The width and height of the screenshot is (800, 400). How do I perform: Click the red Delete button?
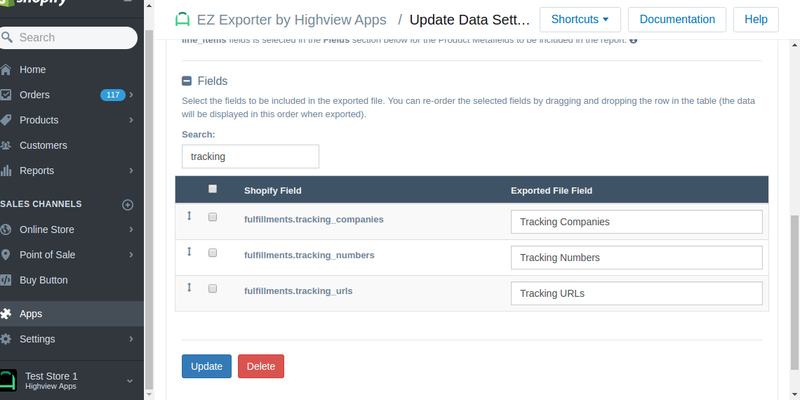(x=261, y=366)
